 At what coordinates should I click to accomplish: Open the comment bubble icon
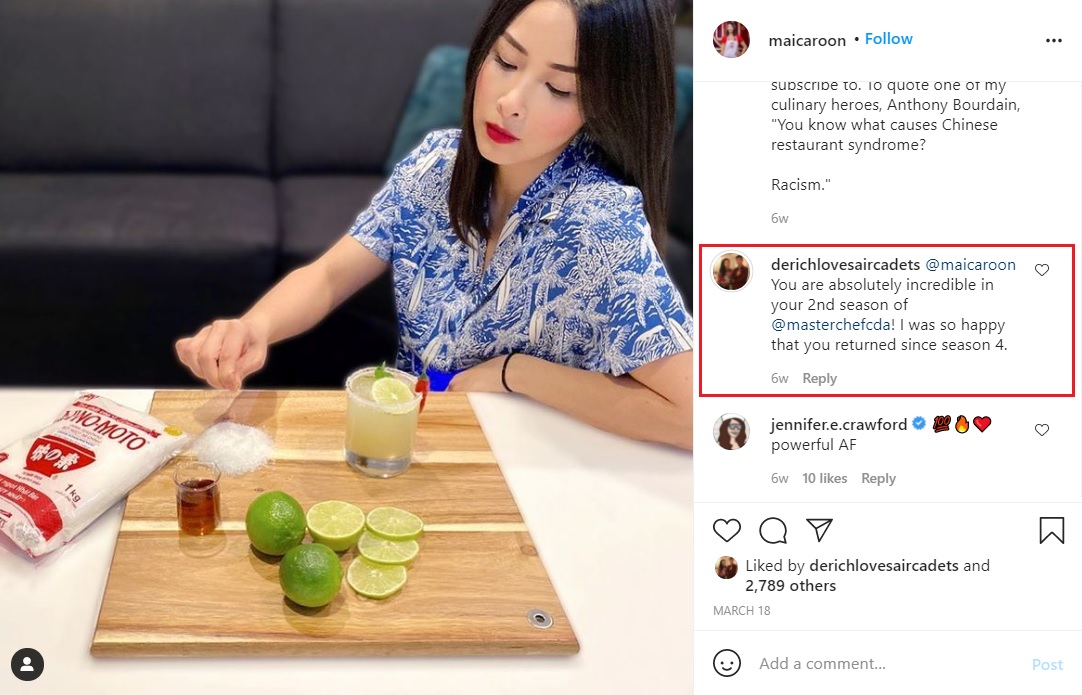point(773,530)
